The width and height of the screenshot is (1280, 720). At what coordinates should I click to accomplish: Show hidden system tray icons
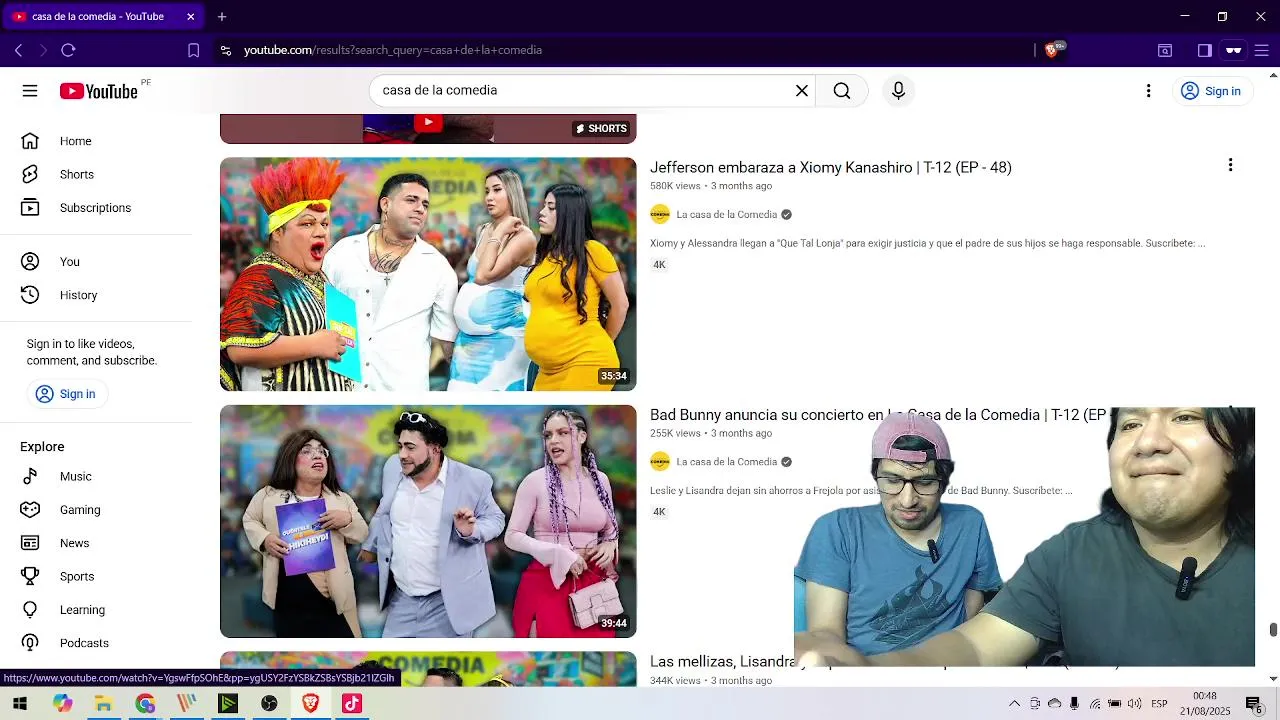point(1014,704)
